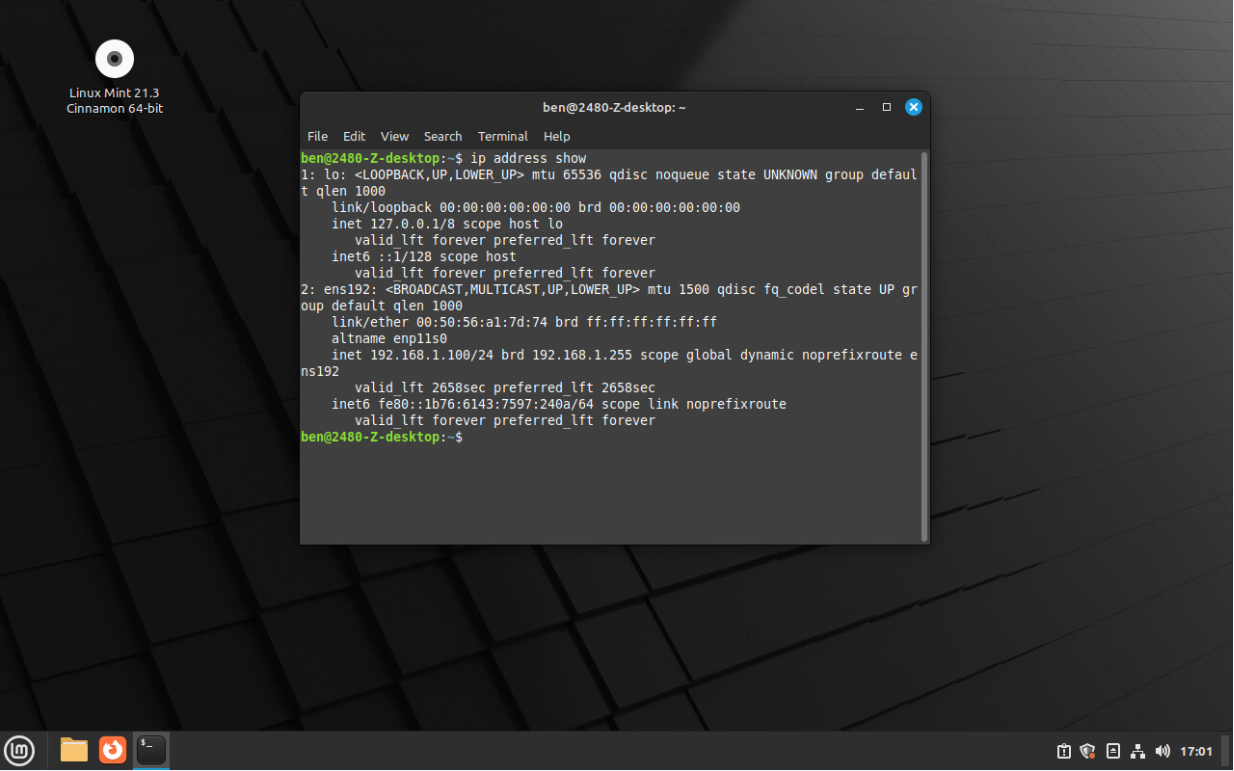
Task: Open the Linux Mint 21.3 disc desktop icon
Action: pos(114,60)
